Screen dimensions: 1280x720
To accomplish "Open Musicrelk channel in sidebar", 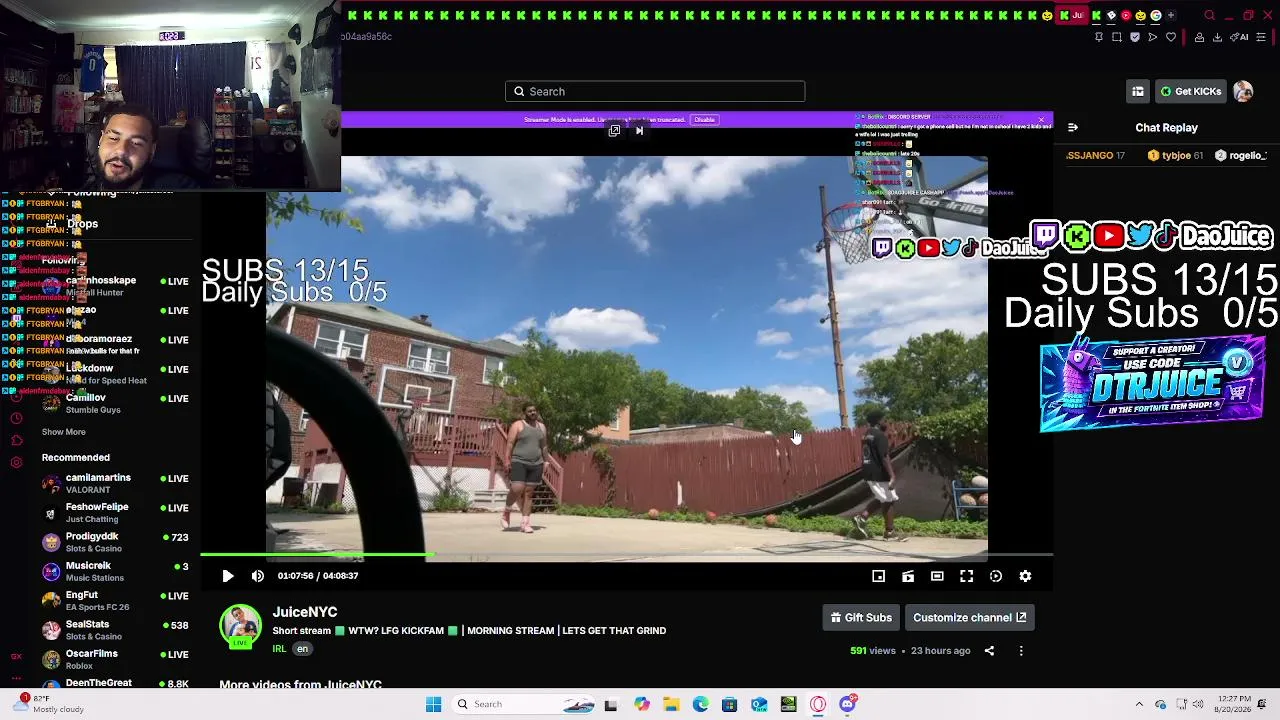I will 115,571.
